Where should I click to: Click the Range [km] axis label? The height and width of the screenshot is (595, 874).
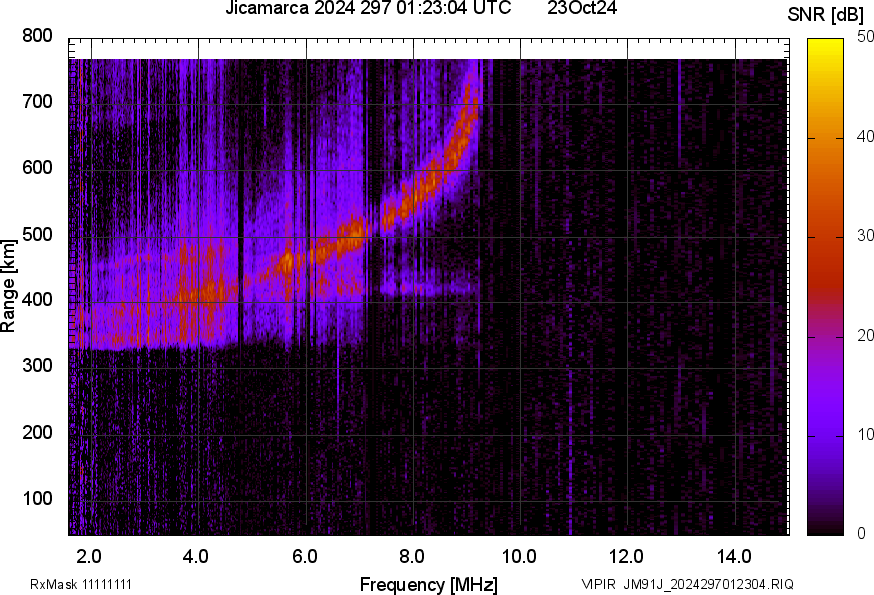(8, 286)
